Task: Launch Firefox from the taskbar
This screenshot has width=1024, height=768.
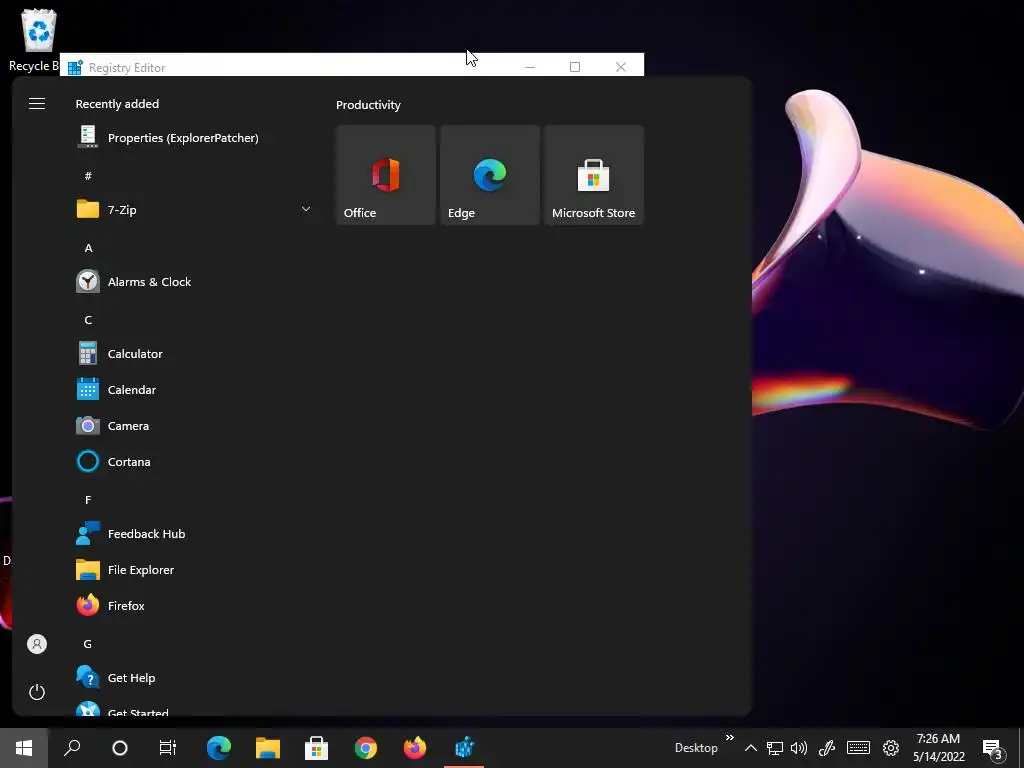Action: point(415,748)
